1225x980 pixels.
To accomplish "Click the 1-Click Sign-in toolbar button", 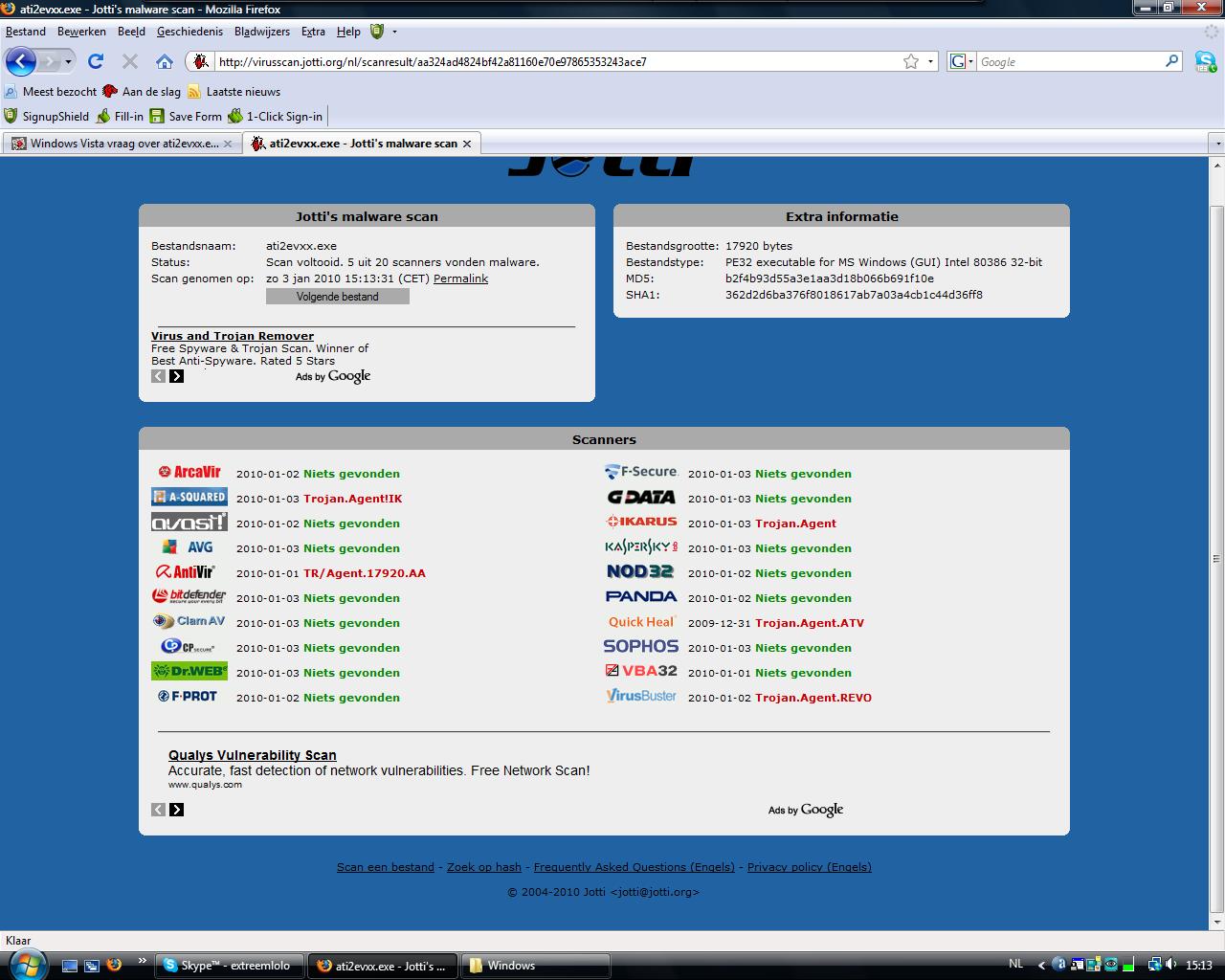I will point(276,117).
